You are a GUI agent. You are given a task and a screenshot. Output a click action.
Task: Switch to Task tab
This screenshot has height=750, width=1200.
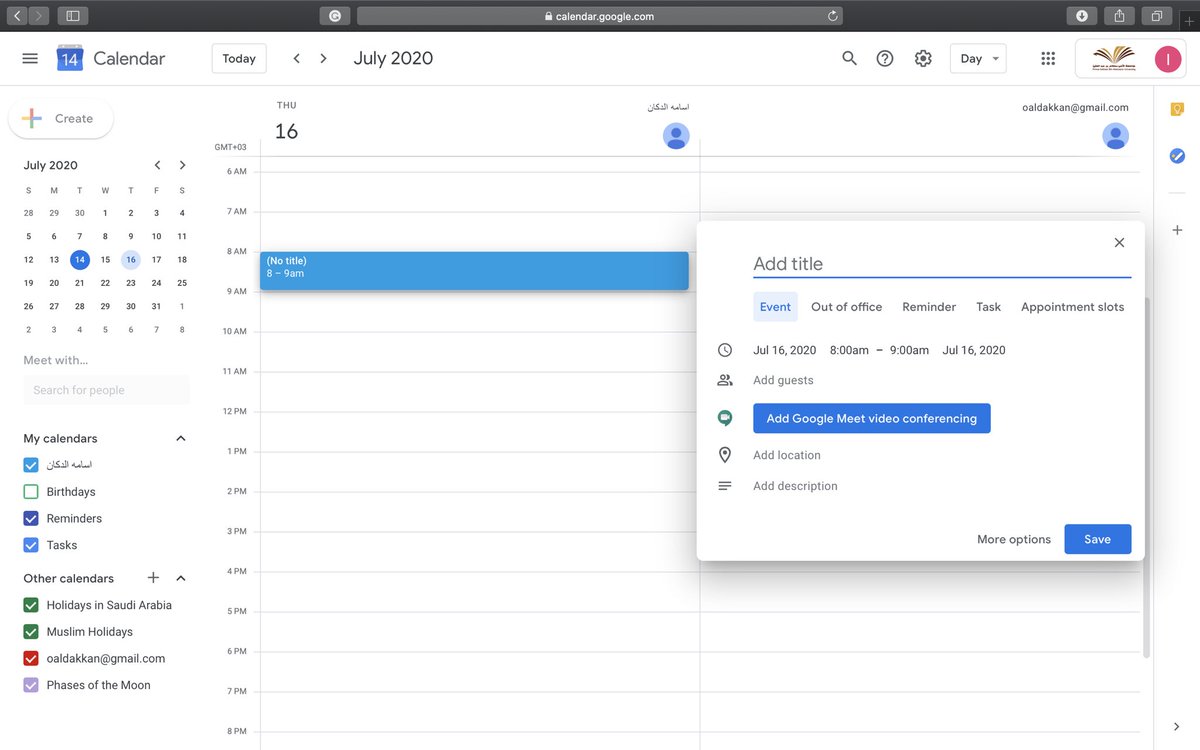click(x=989, y=307)
